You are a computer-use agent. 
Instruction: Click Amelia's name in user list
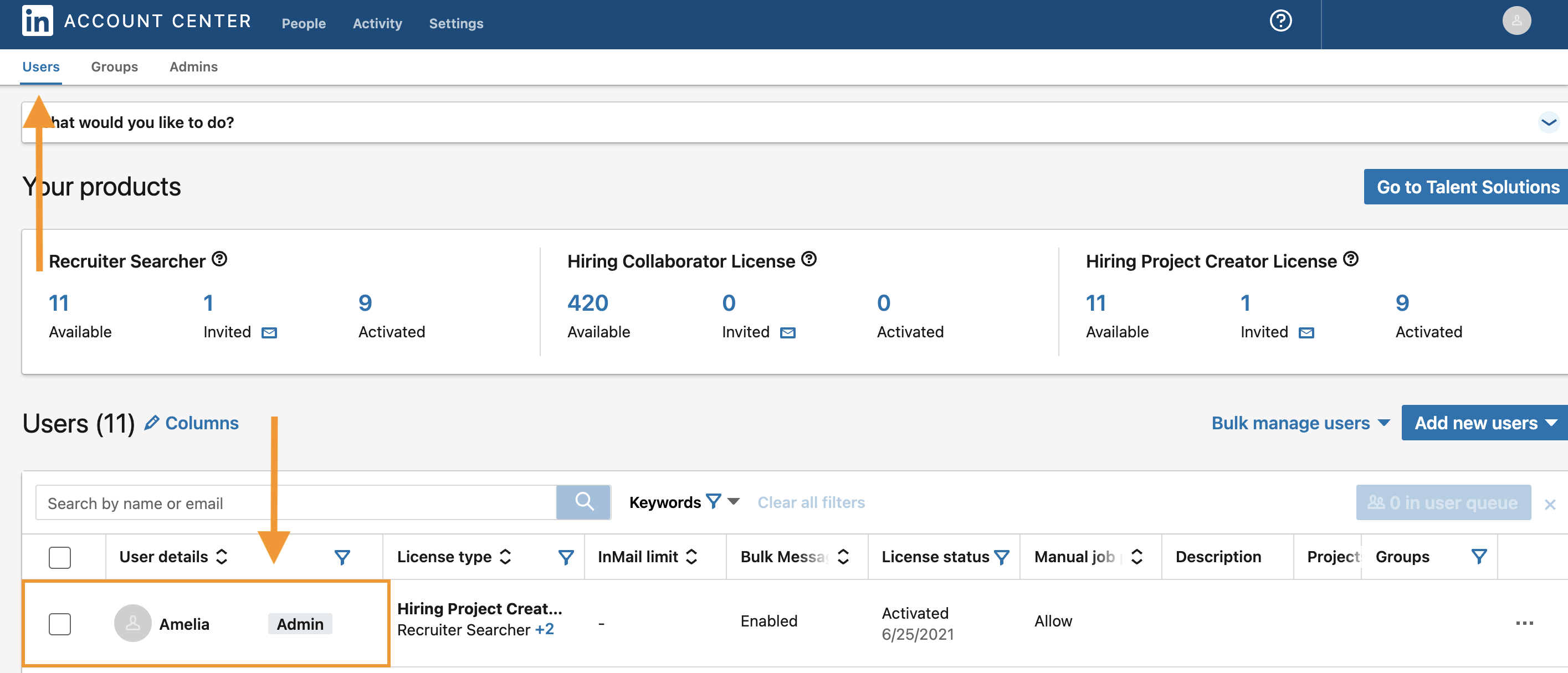click(185, 624)
